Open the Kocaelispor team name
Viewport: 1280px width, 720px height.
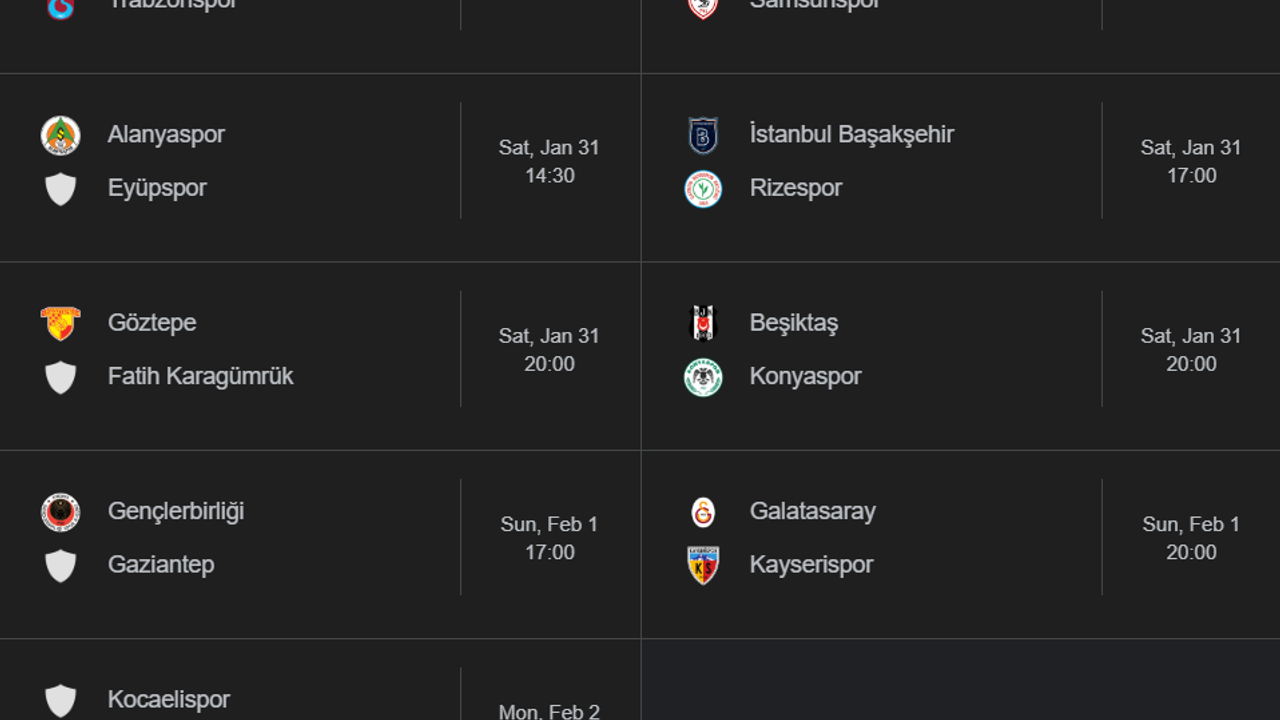[x=168, y=699]
